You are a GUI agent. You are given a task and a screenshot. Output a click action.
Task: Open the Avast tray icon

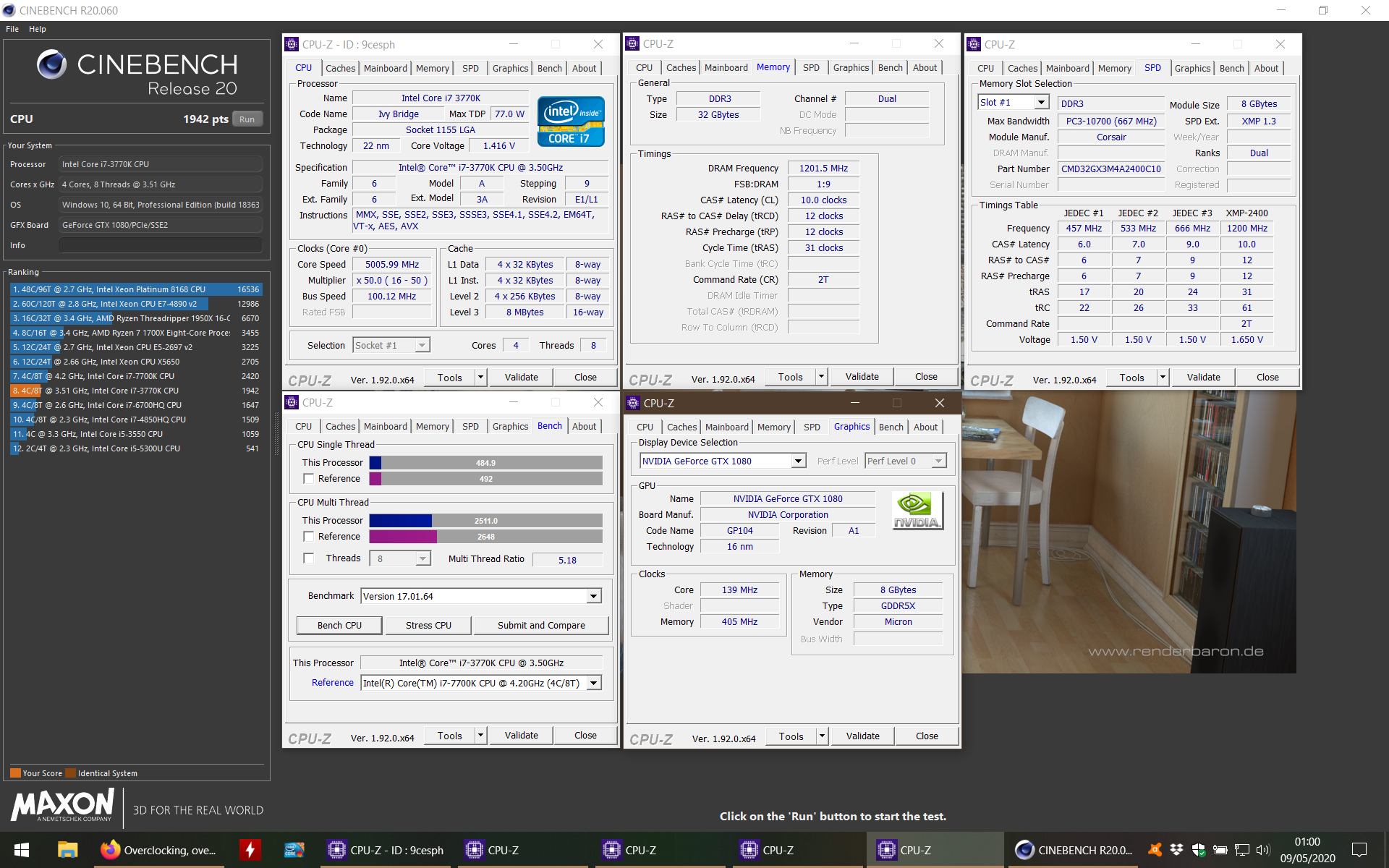click(x=1155, y=849)
